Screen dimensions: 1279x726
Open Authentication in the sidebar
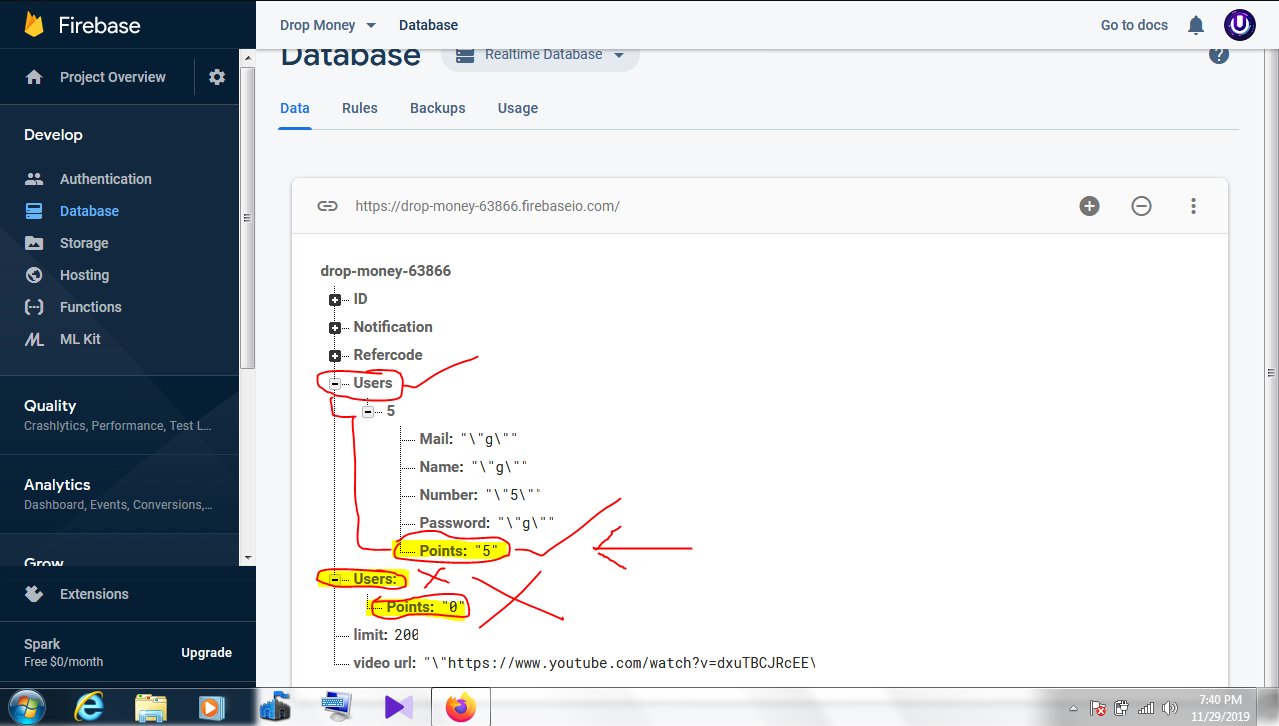click(105, 179)
